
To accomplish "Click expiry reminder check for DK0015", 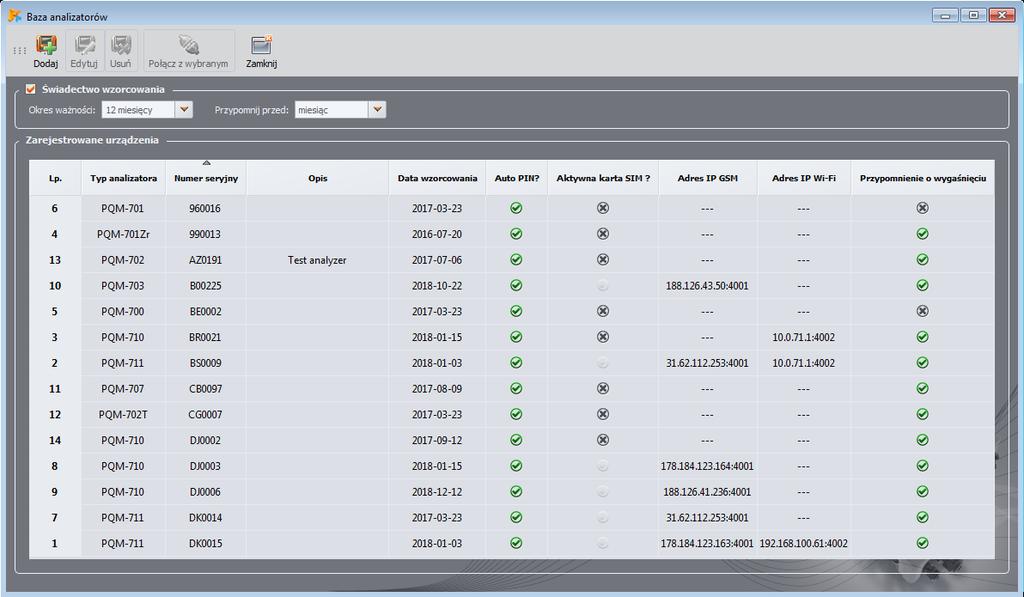I will point(922,543).
